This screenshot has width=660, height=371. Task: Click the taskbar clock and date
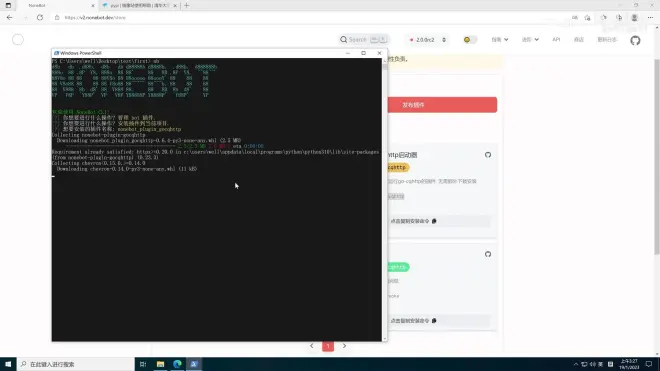[x=629, y=364]
